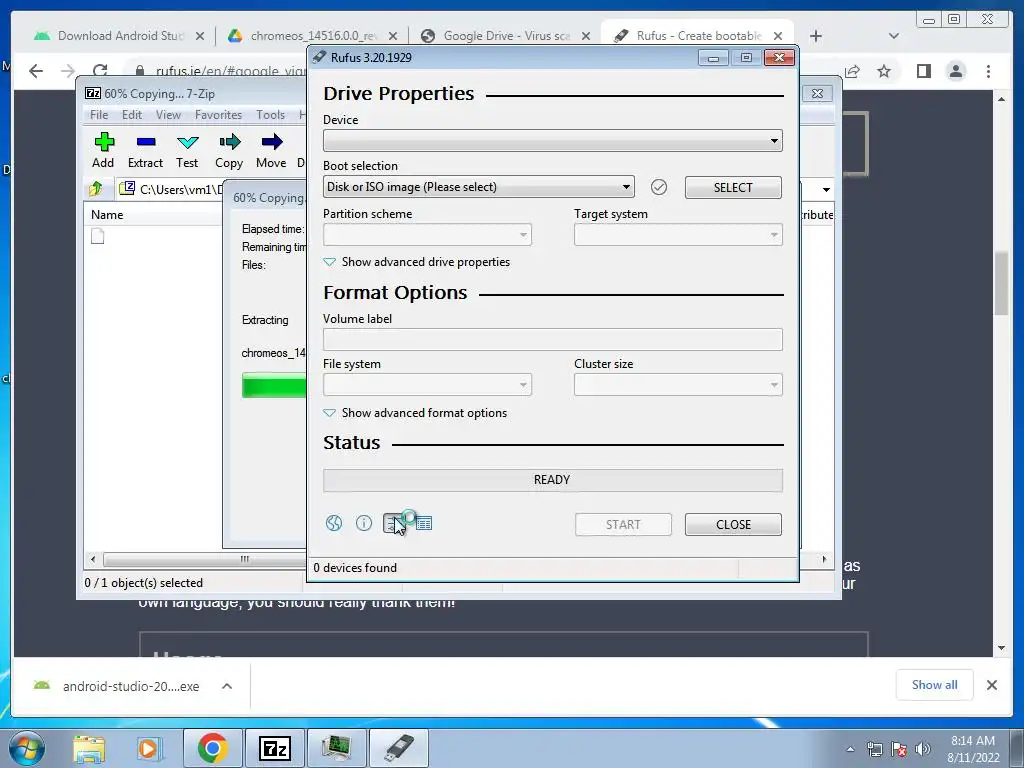Image resolution: width=1024 pixels, height=768 pixels.
Task: Click the 7-Zip Move icon
Action: coord(272,142)
